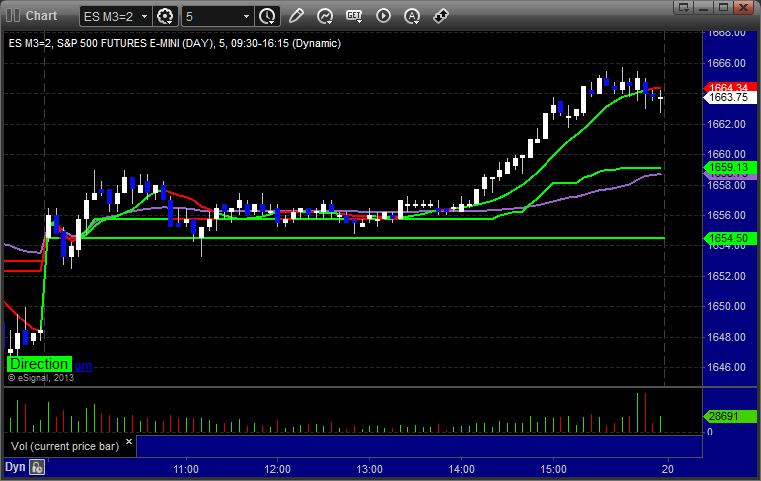761x481 pixels.
Task: Click the circular arrow refresh icon
Action: 325,16
